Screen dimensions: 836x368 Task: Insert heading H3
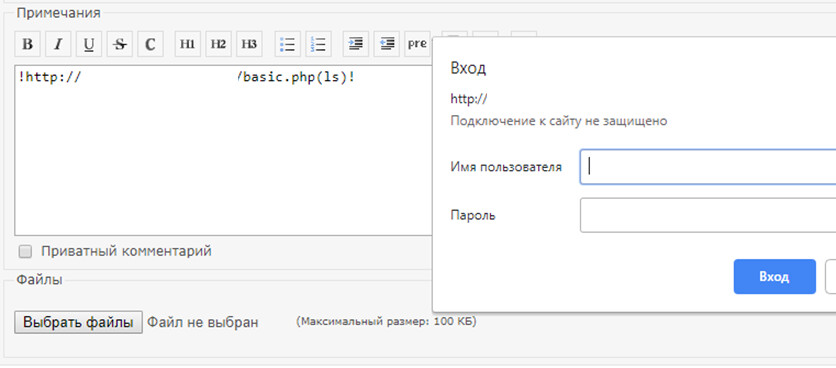pyautogui.click(x=249, y=44)
